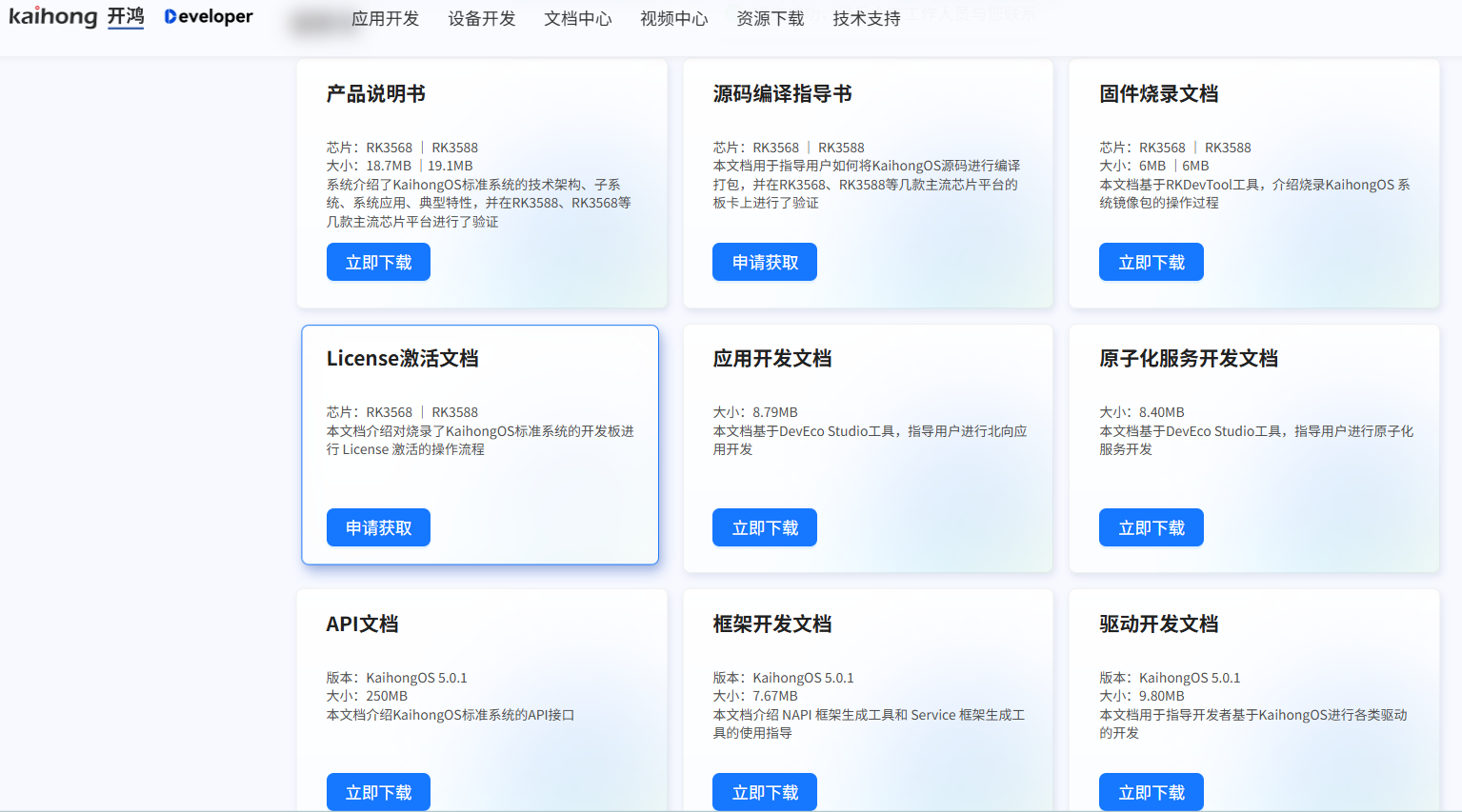Click the 源码编译指导书 card title
Viewport: 1462px width, 812px height.
point(782,93)
